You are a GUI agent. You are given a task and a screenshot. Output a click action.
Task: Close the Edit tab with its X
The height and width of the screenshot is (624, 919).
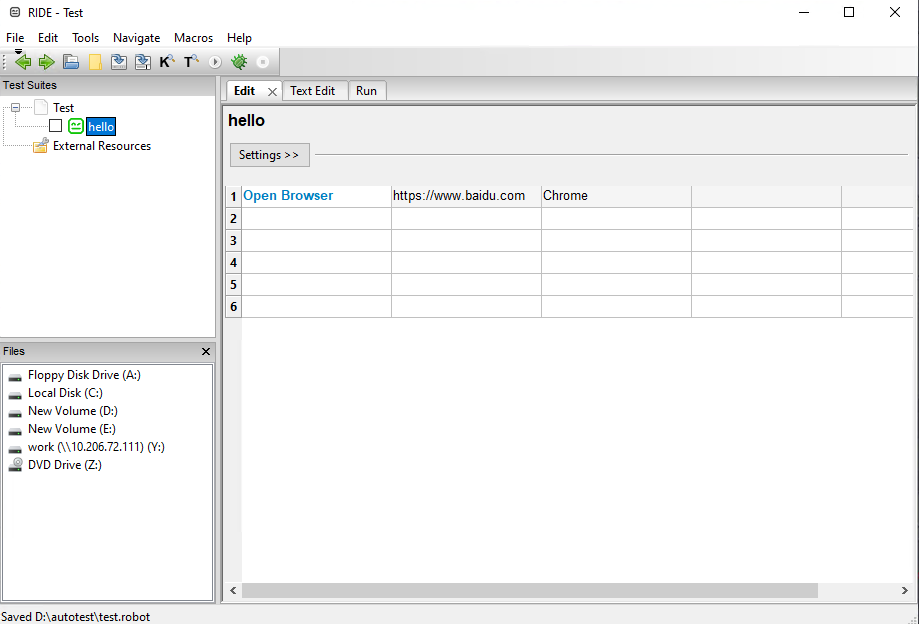click(273, 91)
